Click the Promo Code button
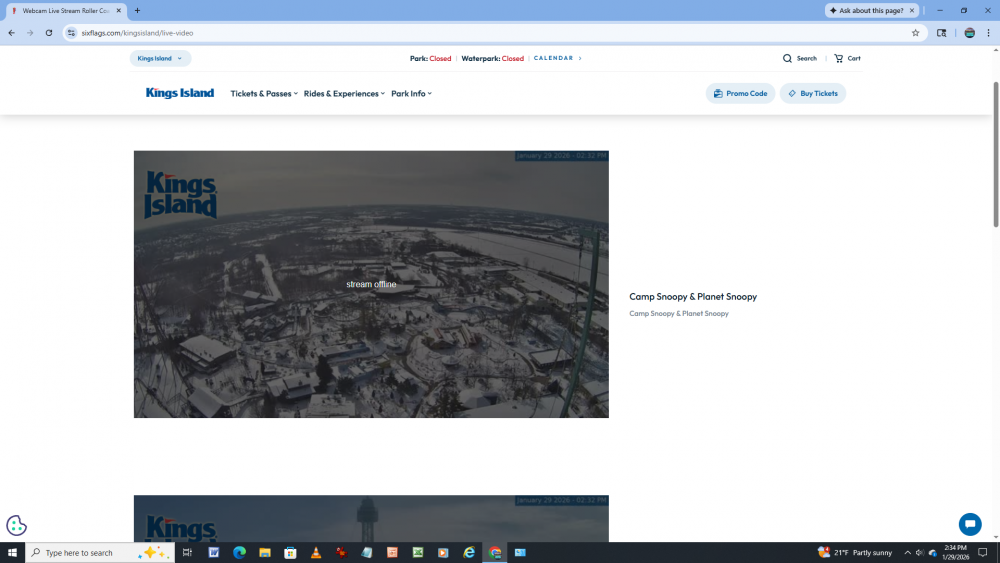The height and width of the screenshot is (563, 1000). coord(740,94)
